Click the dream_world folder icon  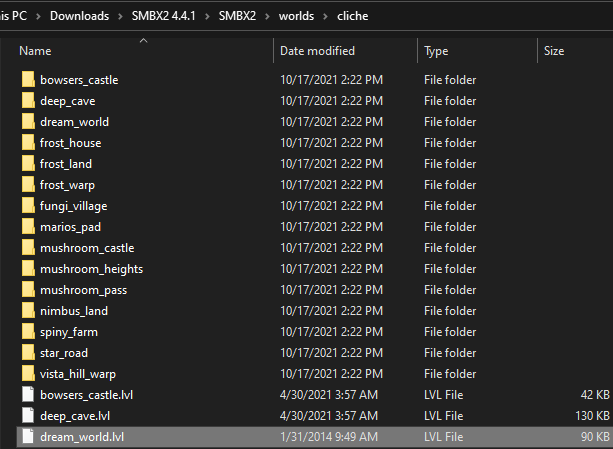28,122
